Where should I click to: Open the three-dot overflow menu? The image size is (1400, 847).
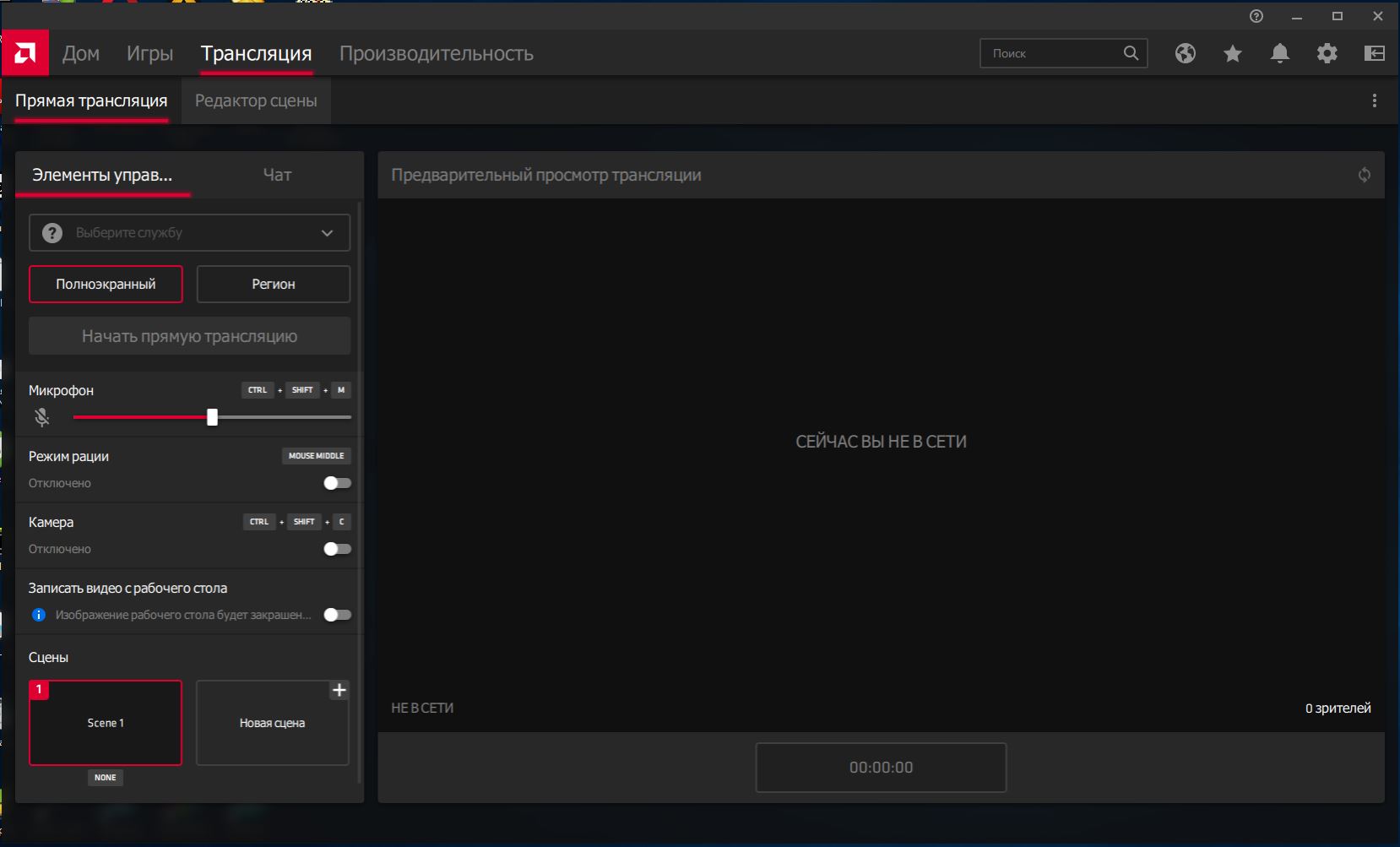point(1375,100)
